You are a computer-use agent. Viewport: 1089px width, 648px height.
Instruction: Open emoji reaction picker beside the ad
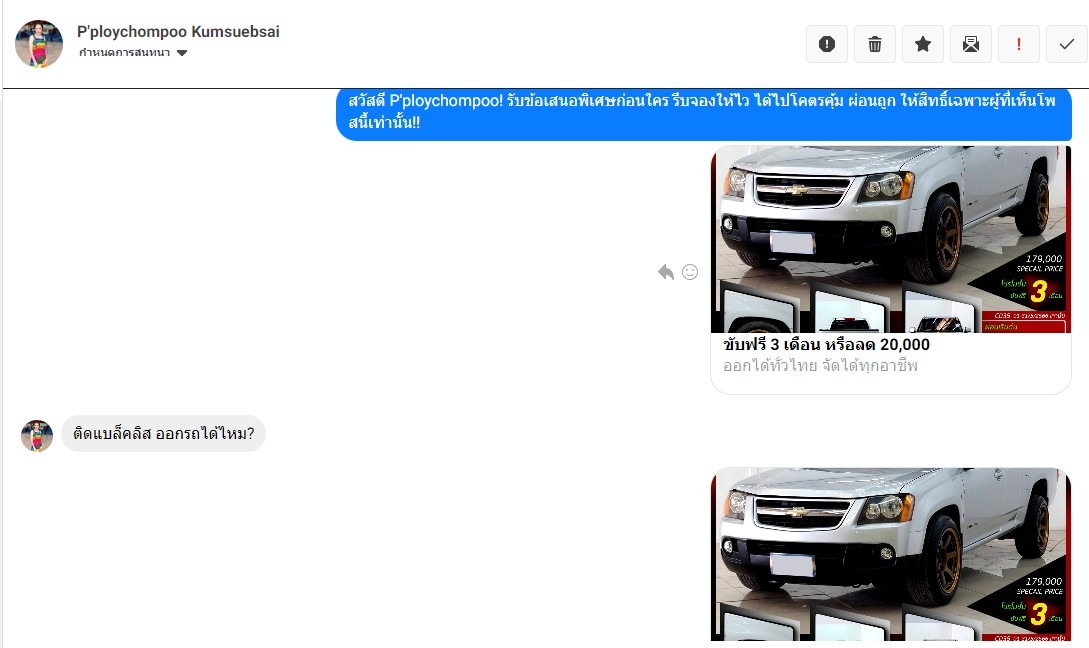point(690,272)
